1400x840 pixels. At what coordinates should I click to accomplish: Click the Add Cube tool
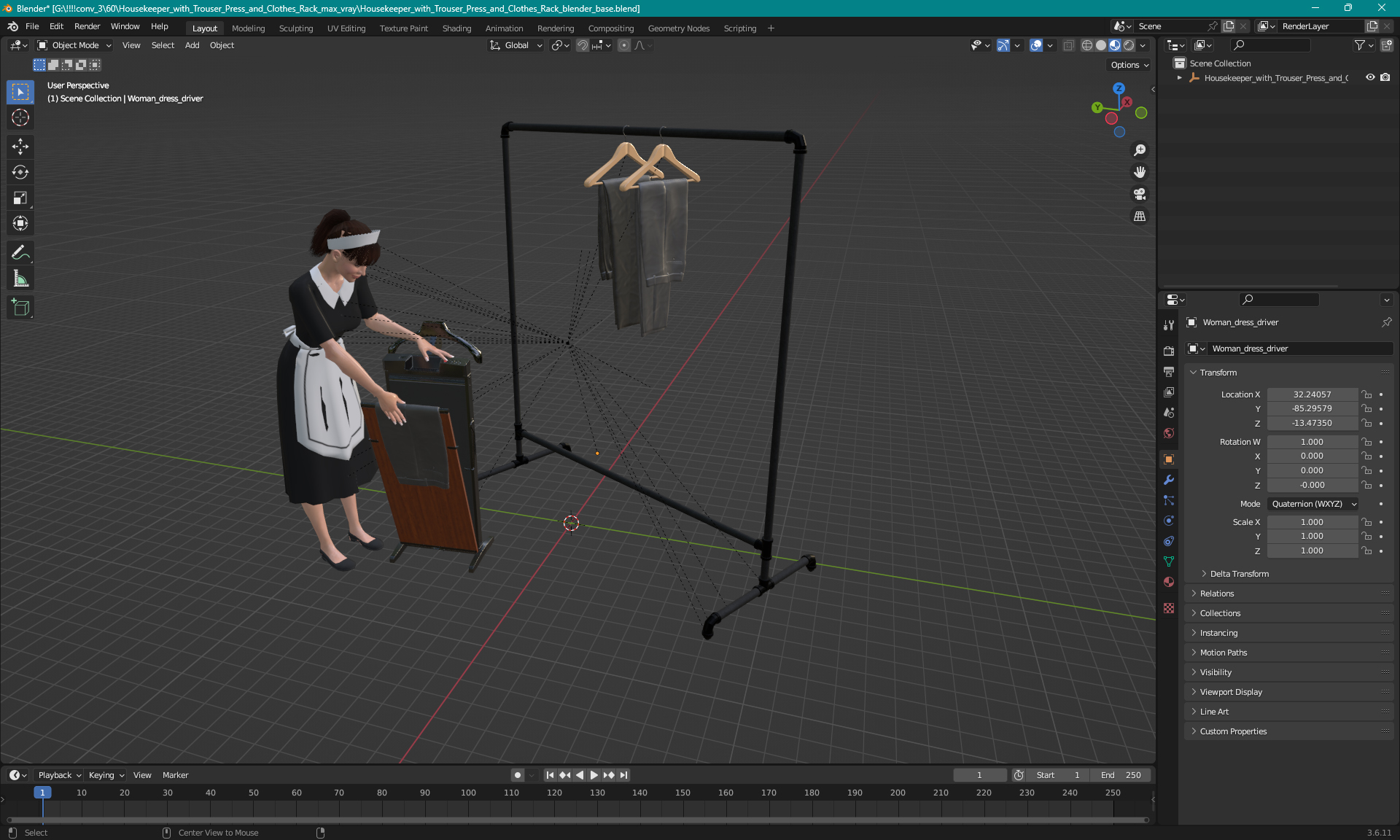(x=20, y=308)
